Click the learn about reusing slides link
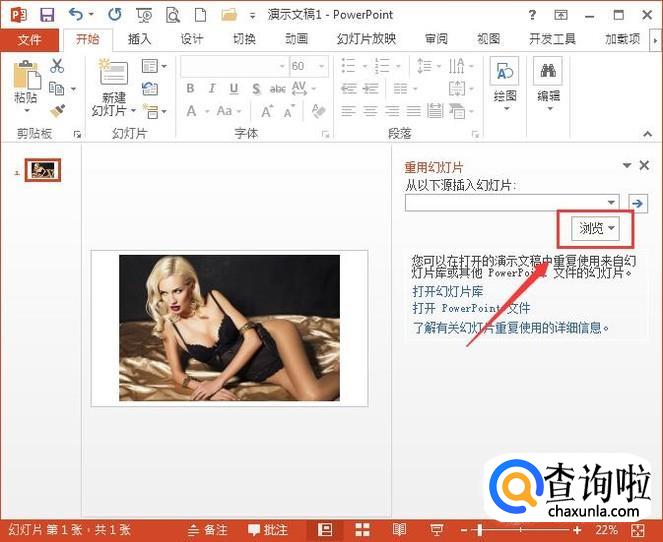This screenshot has height=542, width=663. [511, 326]
